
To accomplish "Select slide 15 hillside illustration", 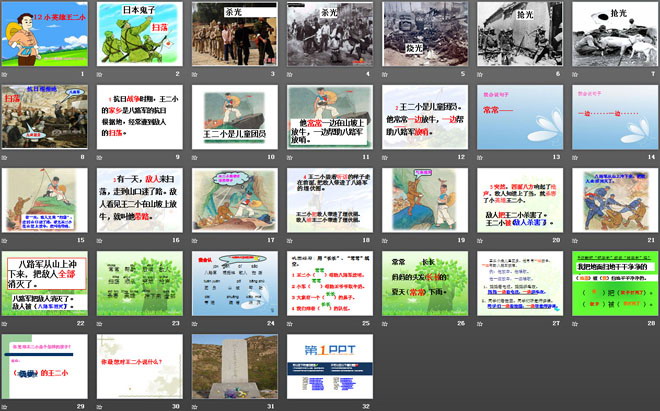I will point(45,200).
